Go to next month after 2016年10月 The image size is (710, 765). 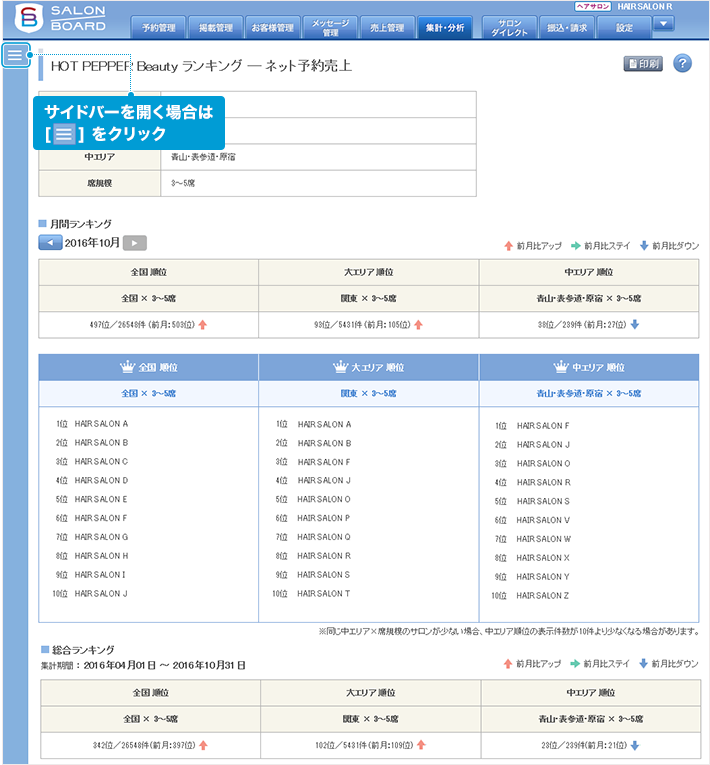click(x=135, y=243)
